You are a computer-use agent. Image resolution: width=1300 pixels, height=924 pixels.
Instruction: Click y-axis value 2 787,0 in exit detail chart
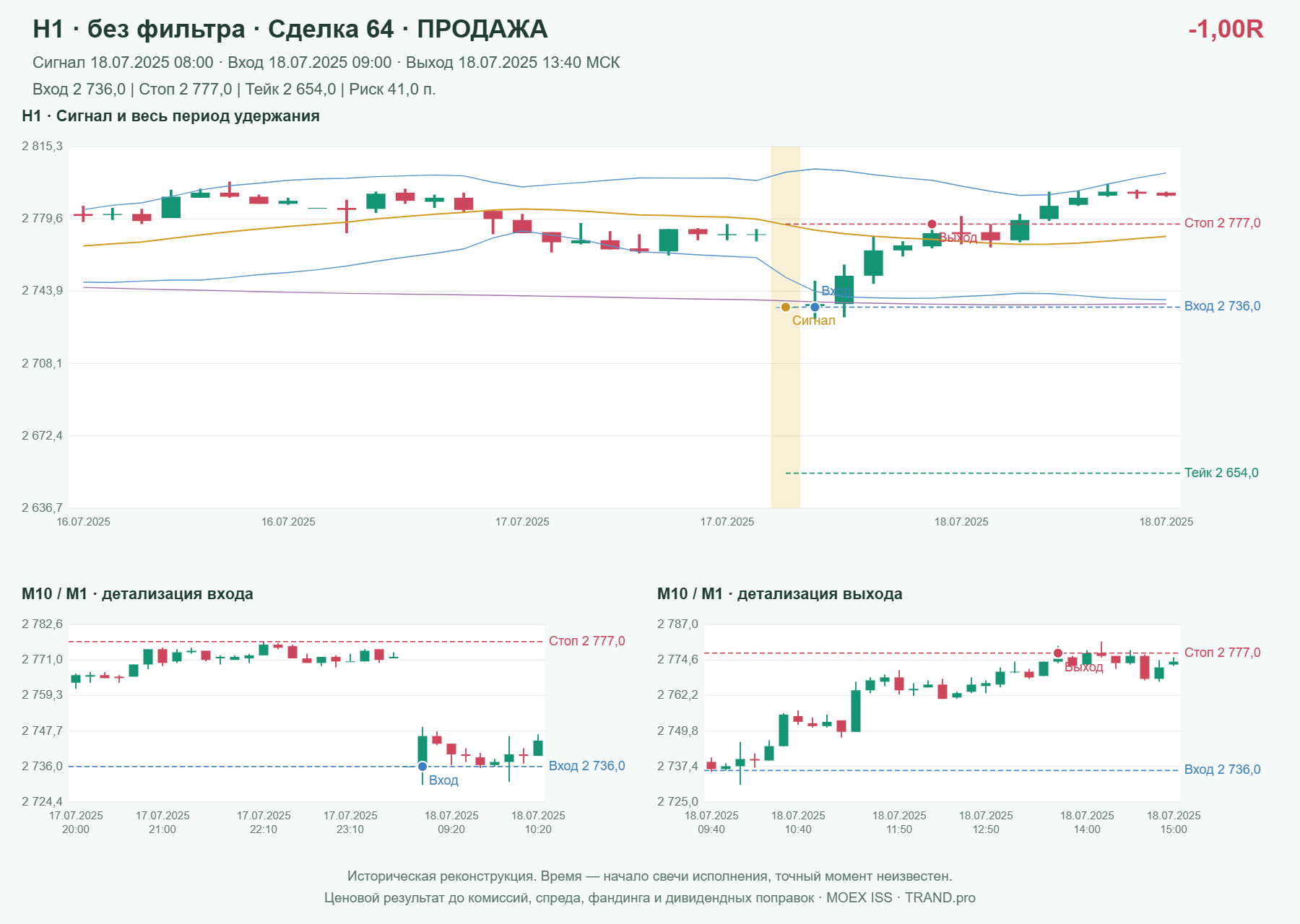[x=677, y=624]
